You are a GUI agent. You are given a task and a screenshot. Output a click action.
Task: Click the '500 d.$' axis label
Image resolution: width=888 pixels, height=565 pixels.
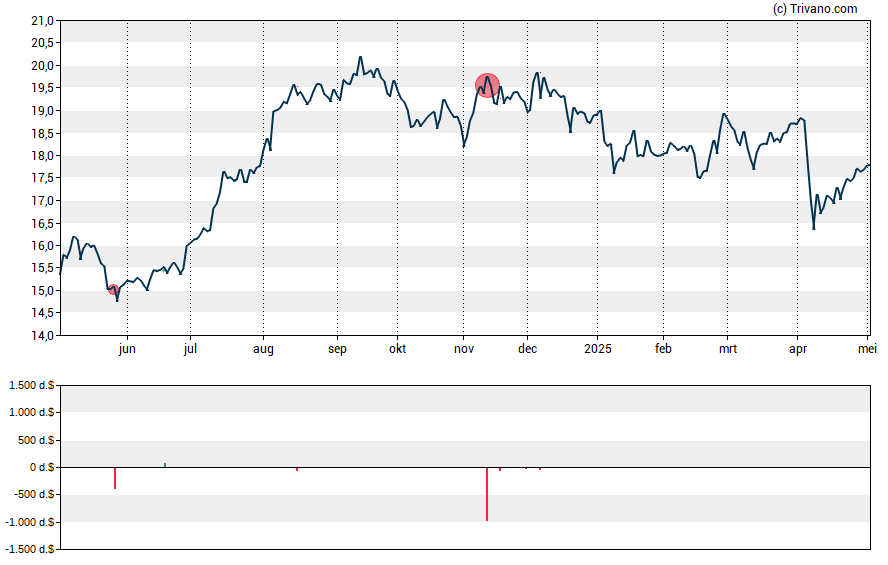[x=36, y=440]
